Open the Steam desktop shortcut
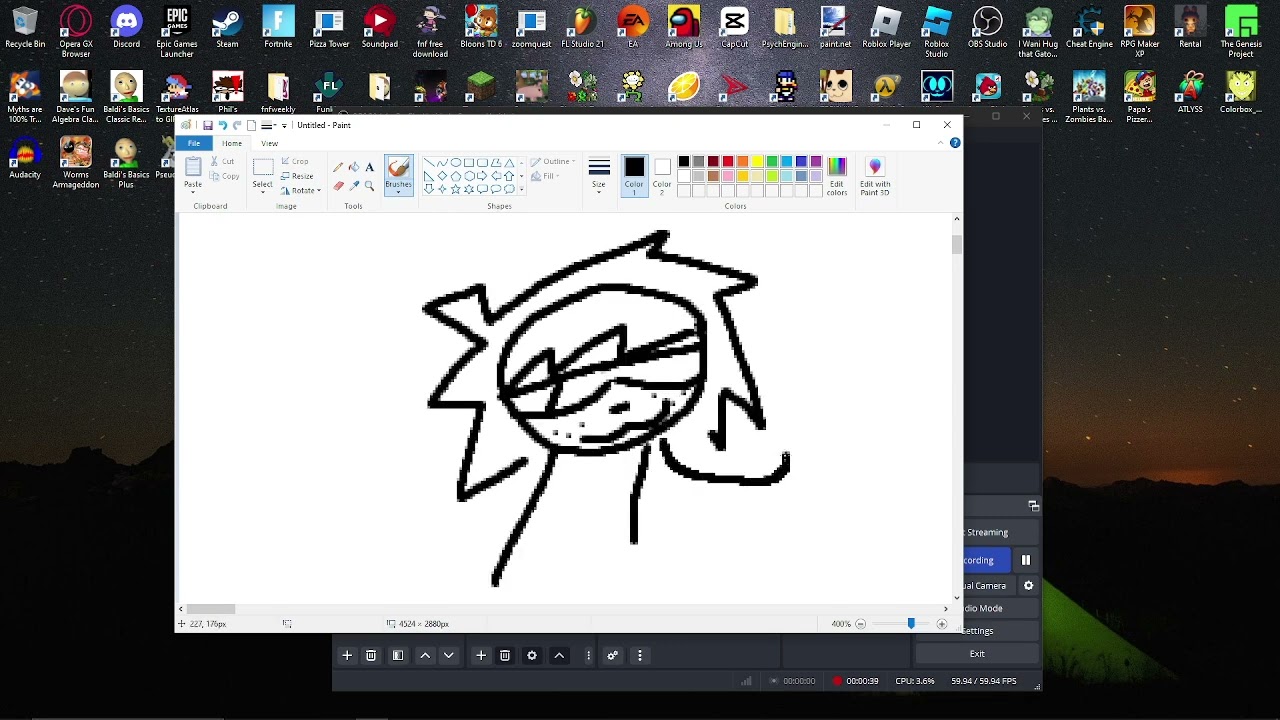 pyautogui.click(x=227, y=28)
